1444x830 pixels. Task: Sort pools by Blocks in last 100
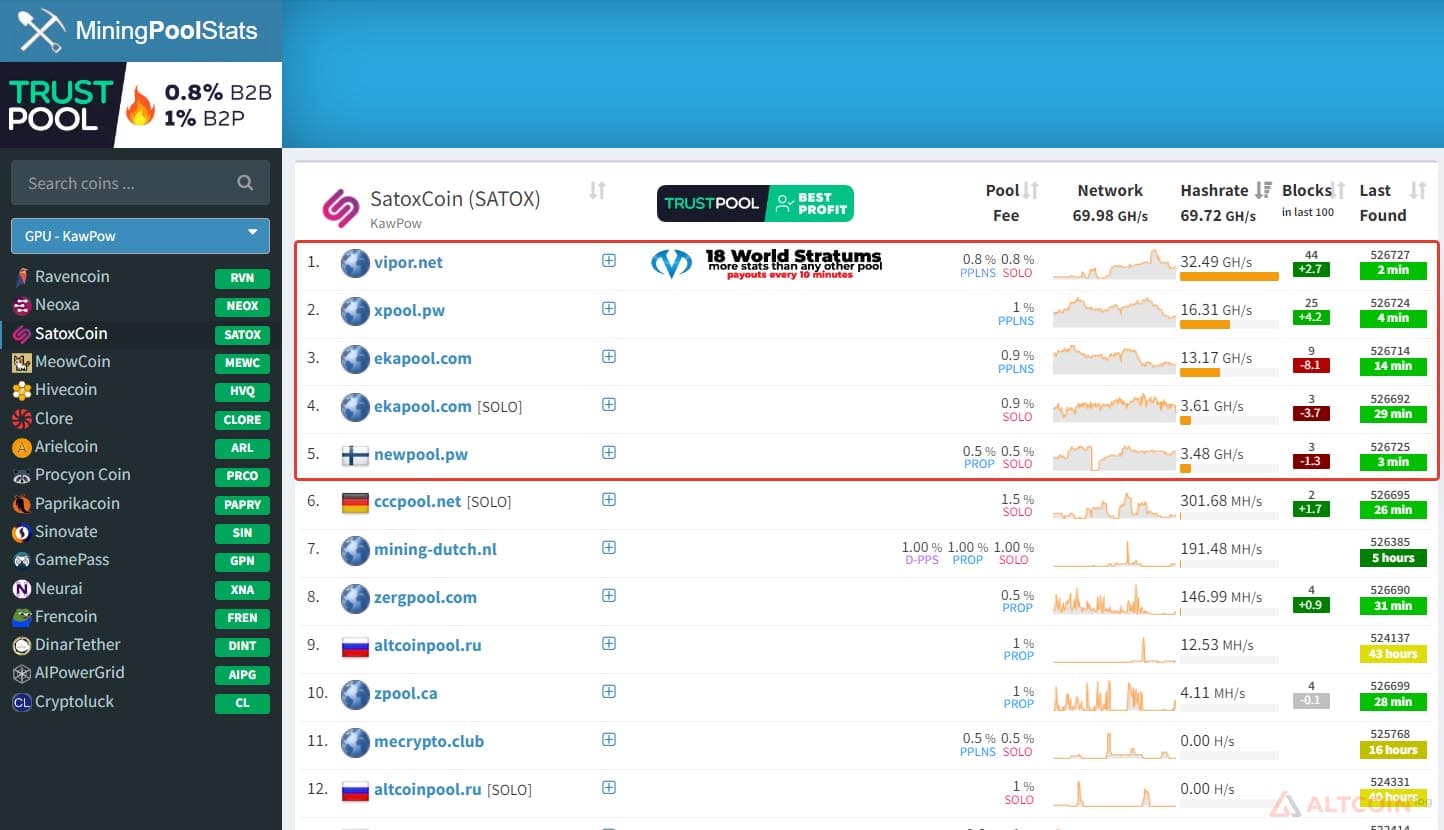tap(1339, 190)
